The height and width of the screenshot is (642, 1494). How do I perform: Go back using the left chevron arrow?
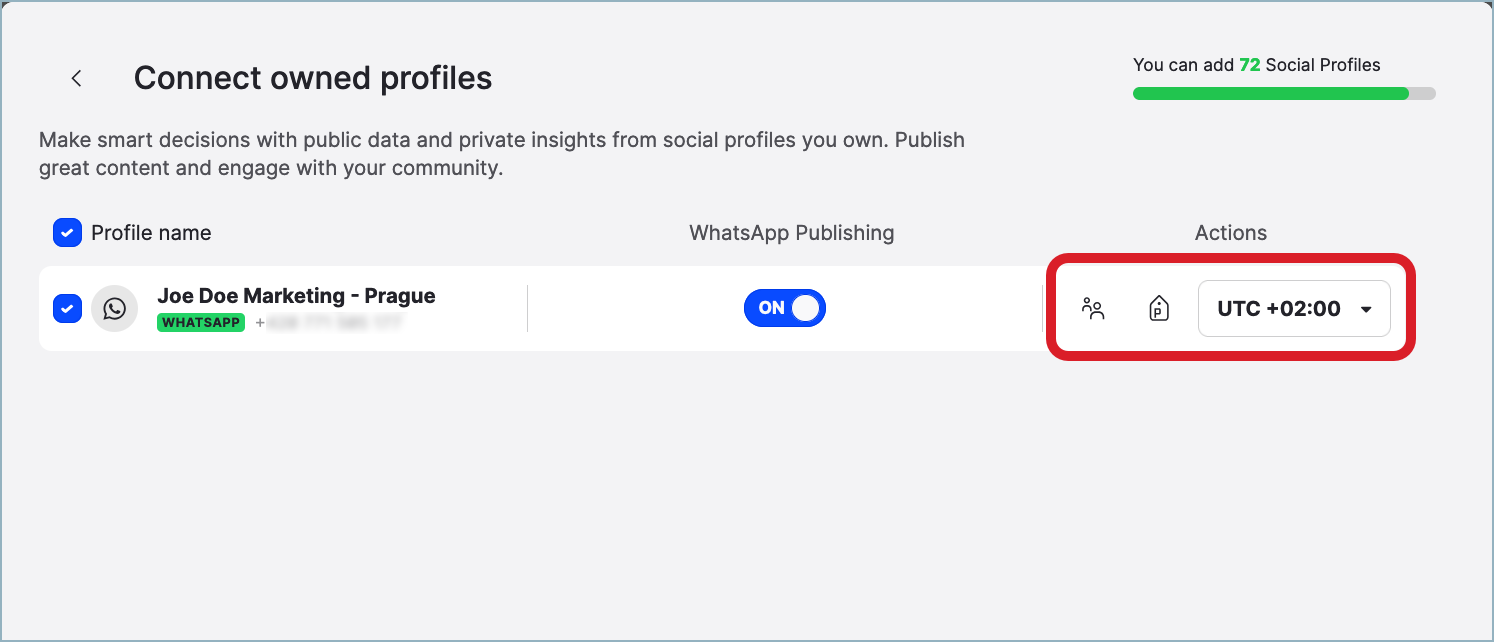tap(76, 78)
